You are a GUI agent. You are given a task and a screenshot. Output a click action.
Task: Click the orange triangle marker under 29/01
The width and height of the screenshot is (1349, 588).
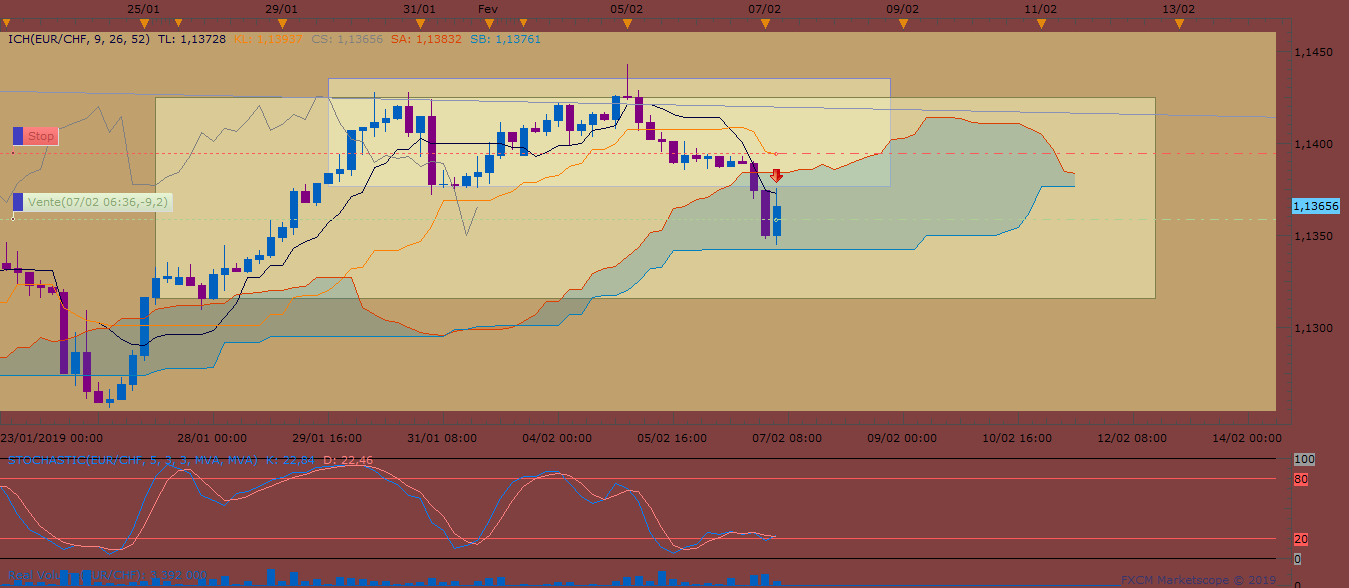click(x=283, y=23)
